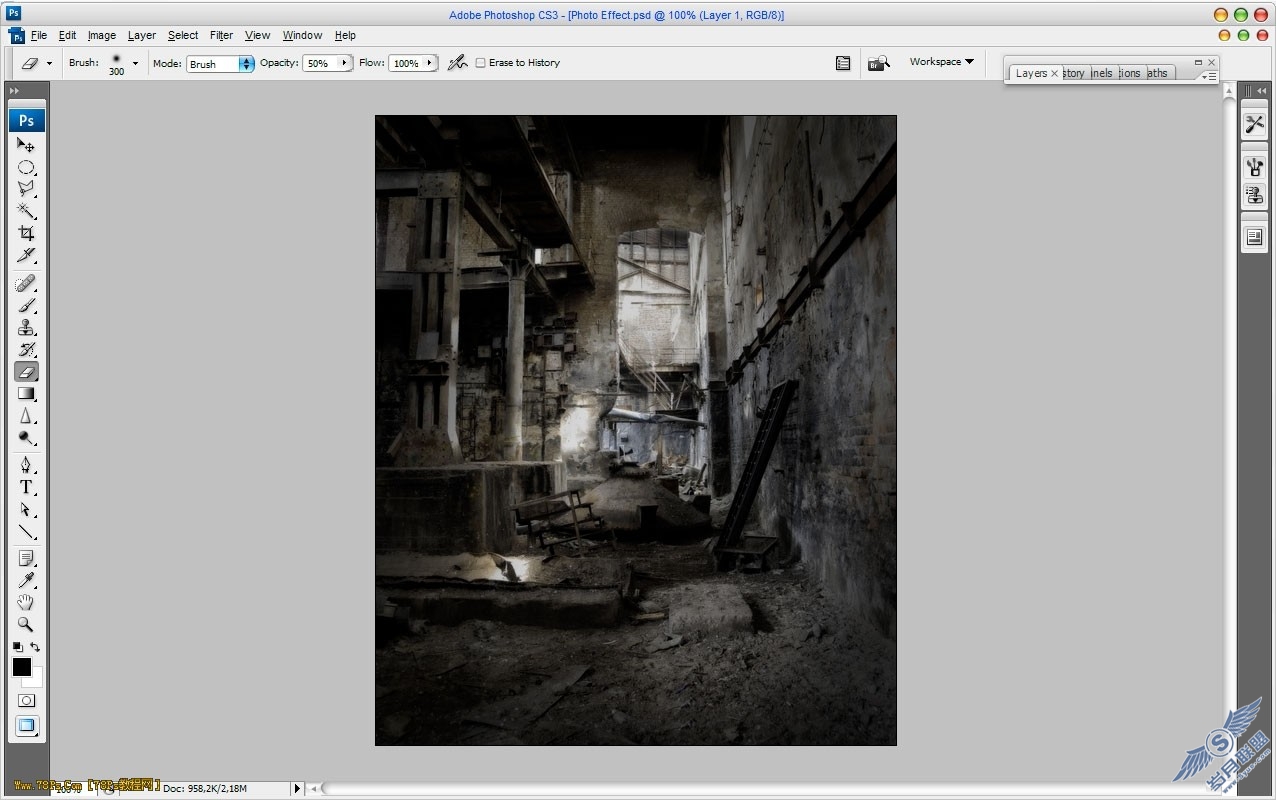Open the Layer menu

tap(141, 35)
